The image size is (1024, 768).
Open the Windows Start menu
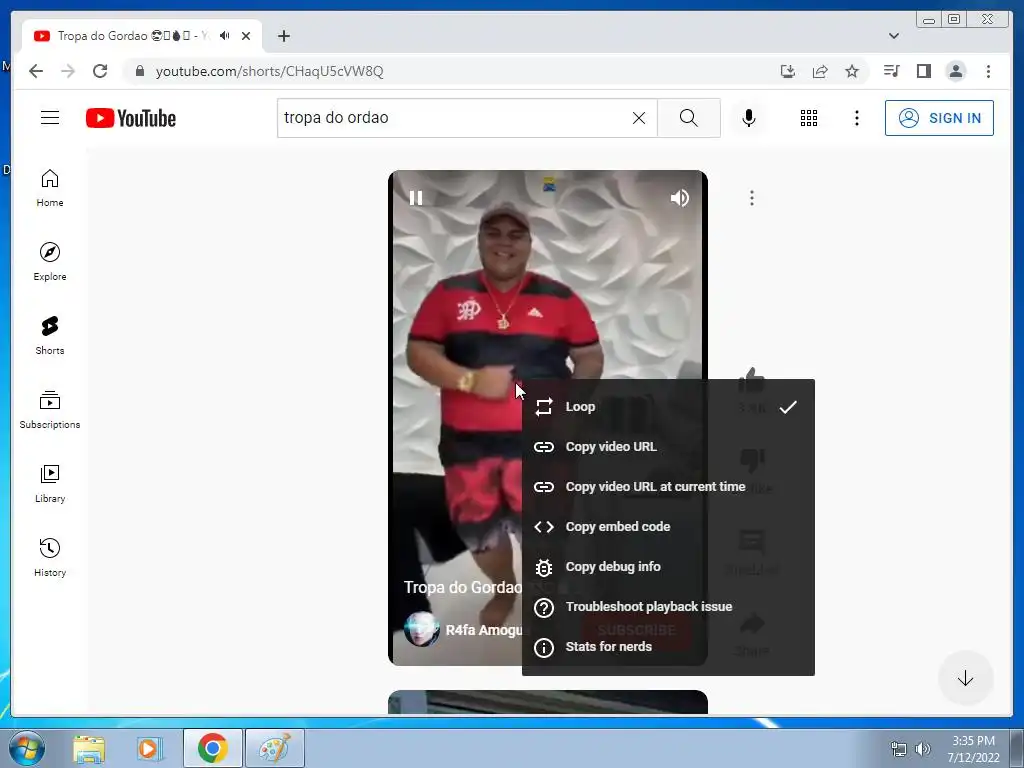click(x=26, y=748)
